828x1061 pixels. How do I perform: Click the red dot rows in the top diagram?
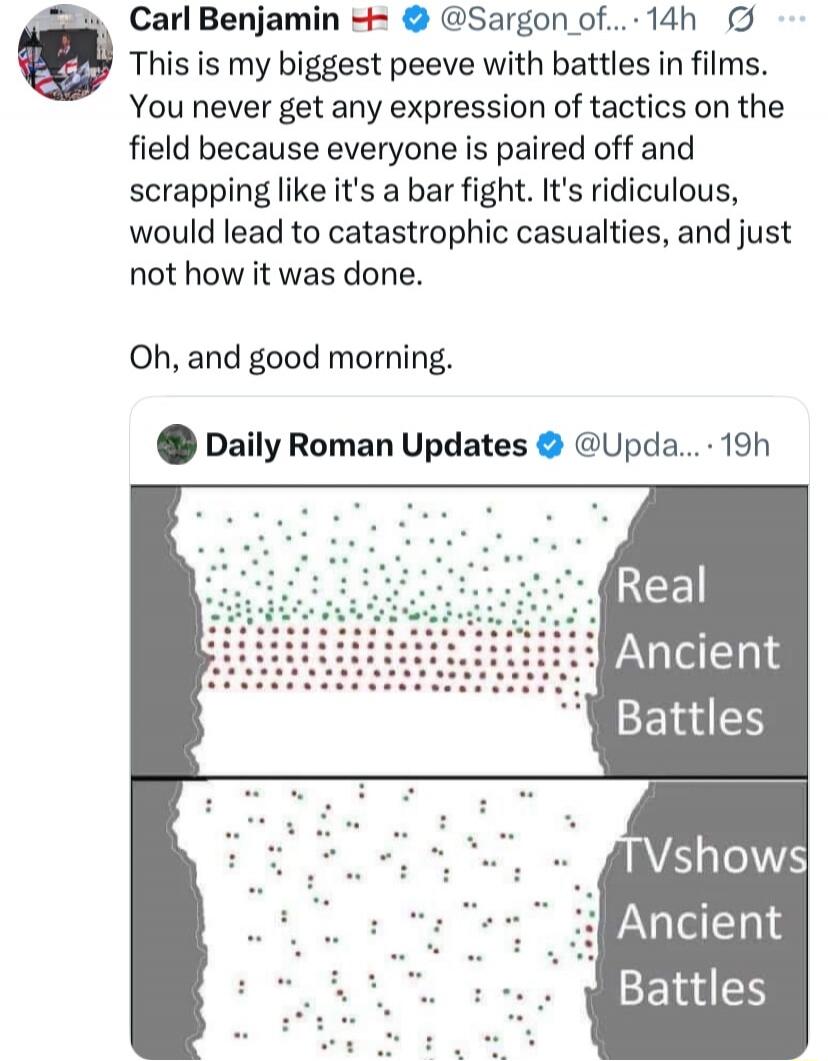tap(400, 658)
